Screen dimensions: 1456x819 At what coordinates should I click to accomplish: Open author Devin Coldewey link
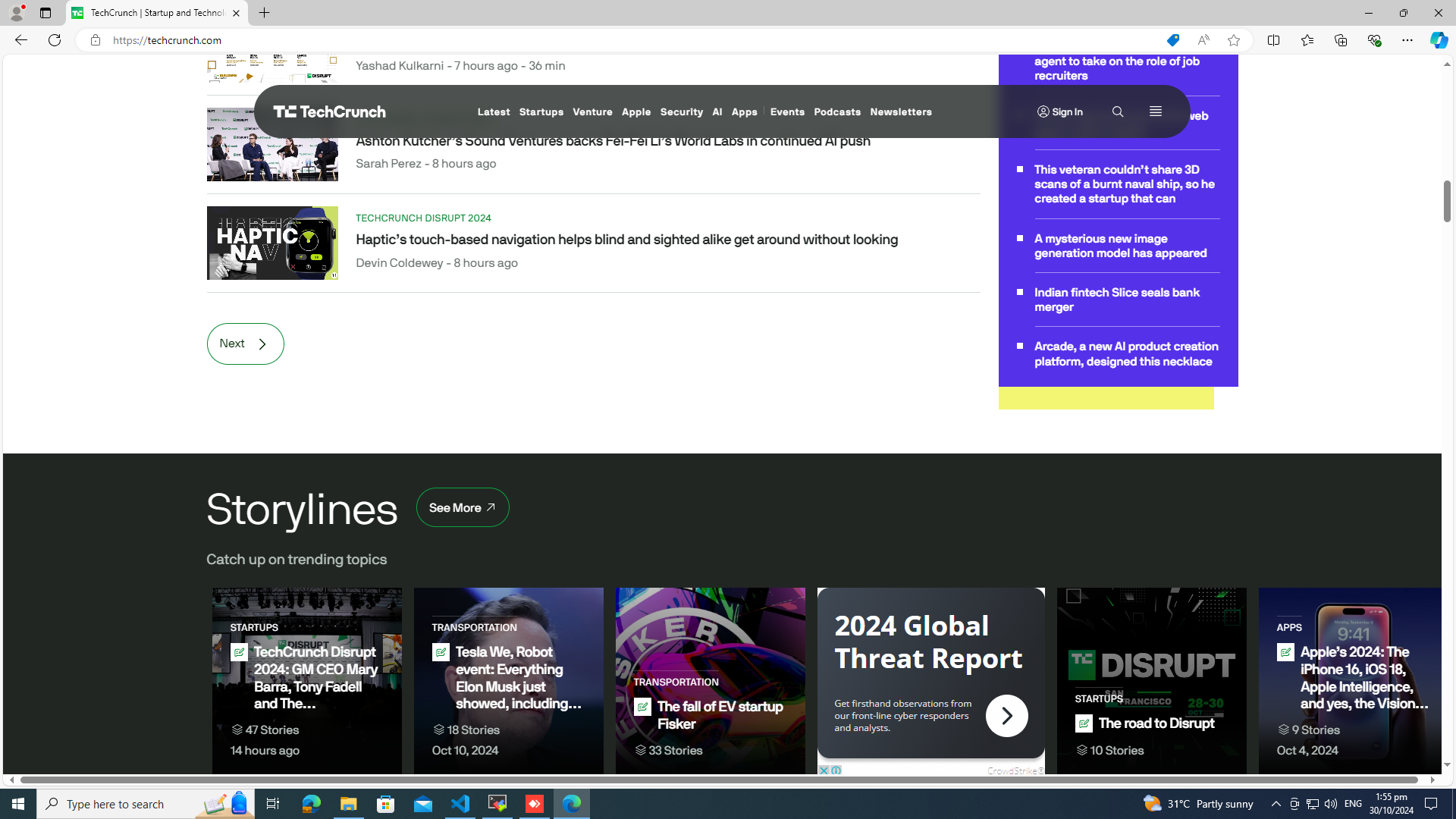point(399,262)
